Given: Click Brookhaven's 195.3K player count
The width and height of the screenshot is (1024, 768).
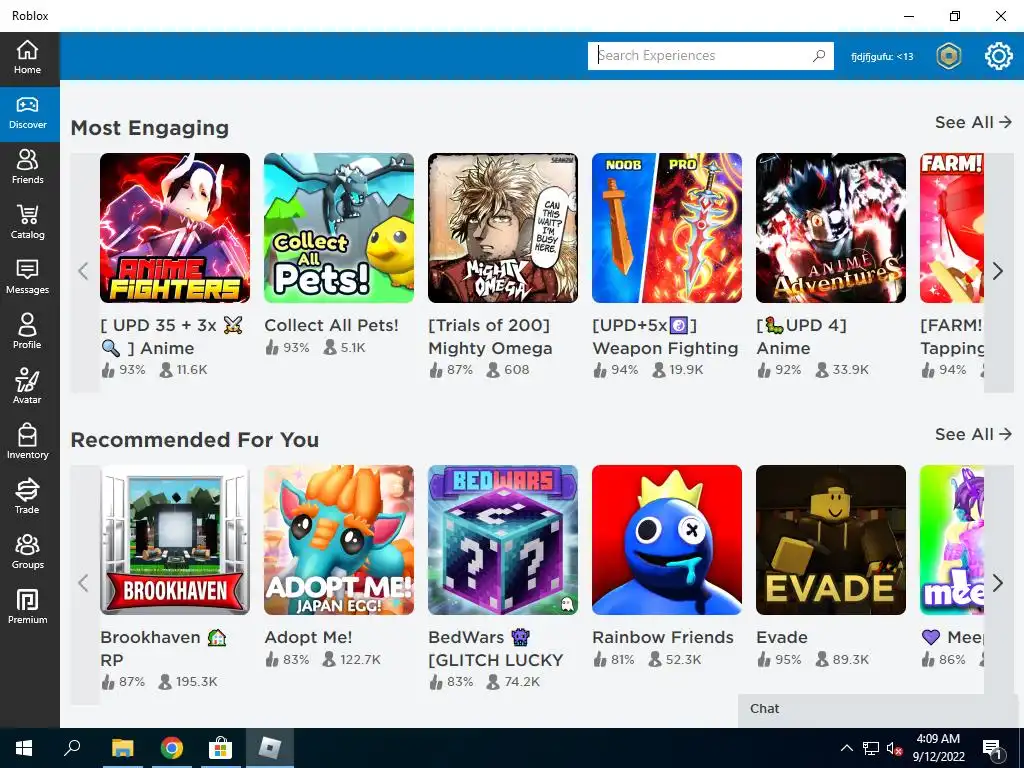Looking at the screenshot, I should (x=188, y=682).
